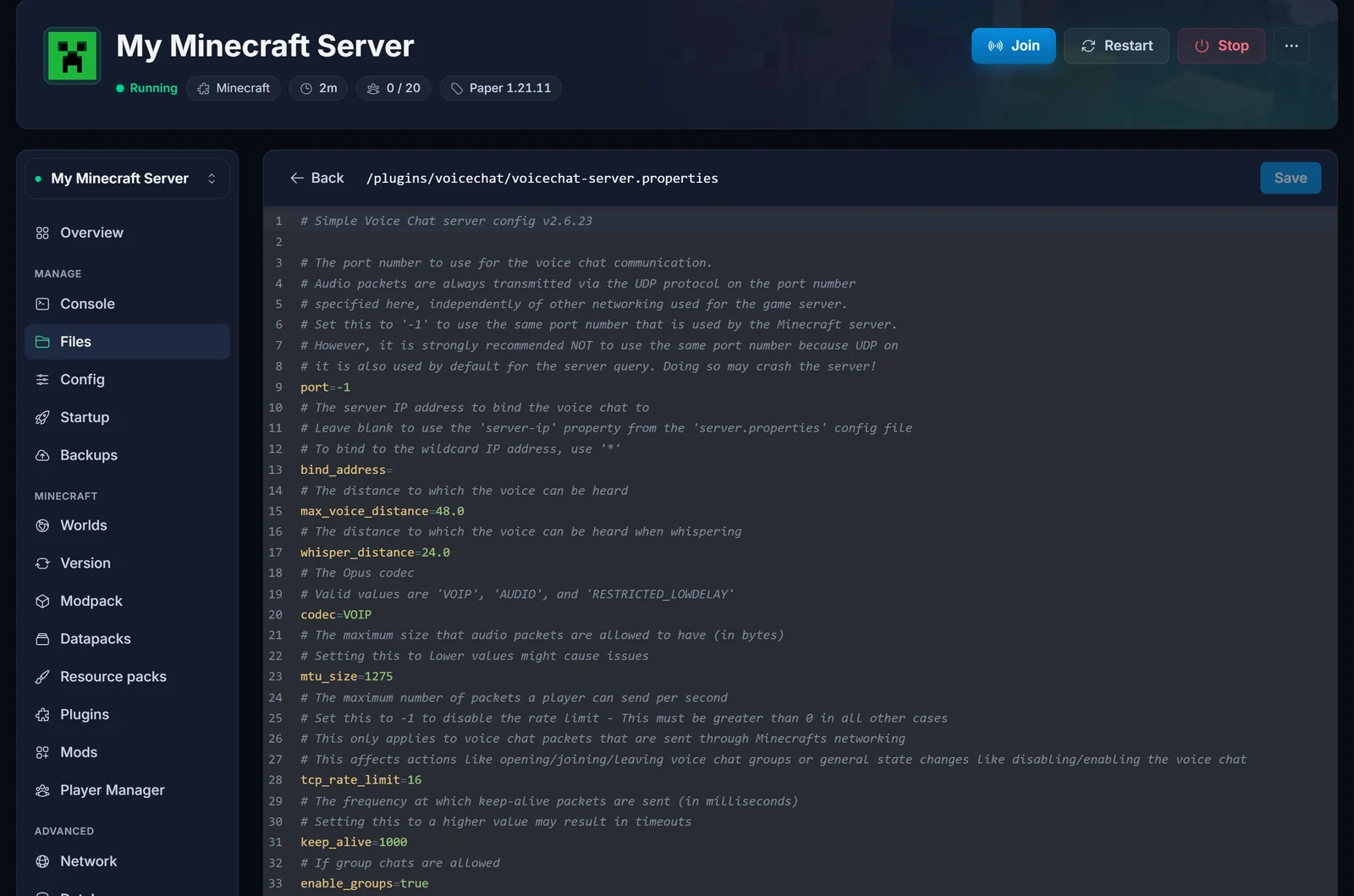Click the Overview grid icon

click(x=42, y=233)
